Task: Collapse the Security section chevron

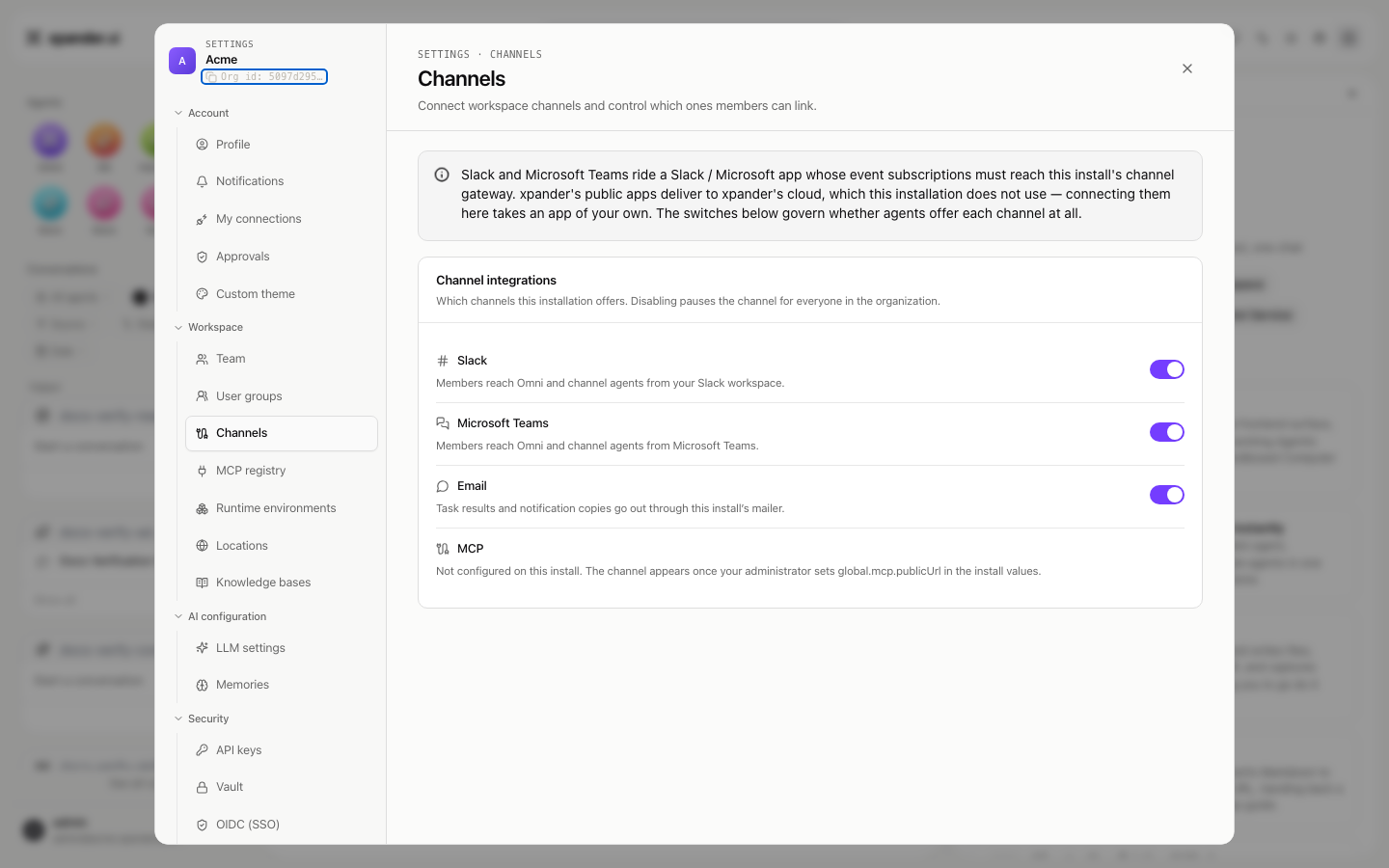Action: point(178,719)
